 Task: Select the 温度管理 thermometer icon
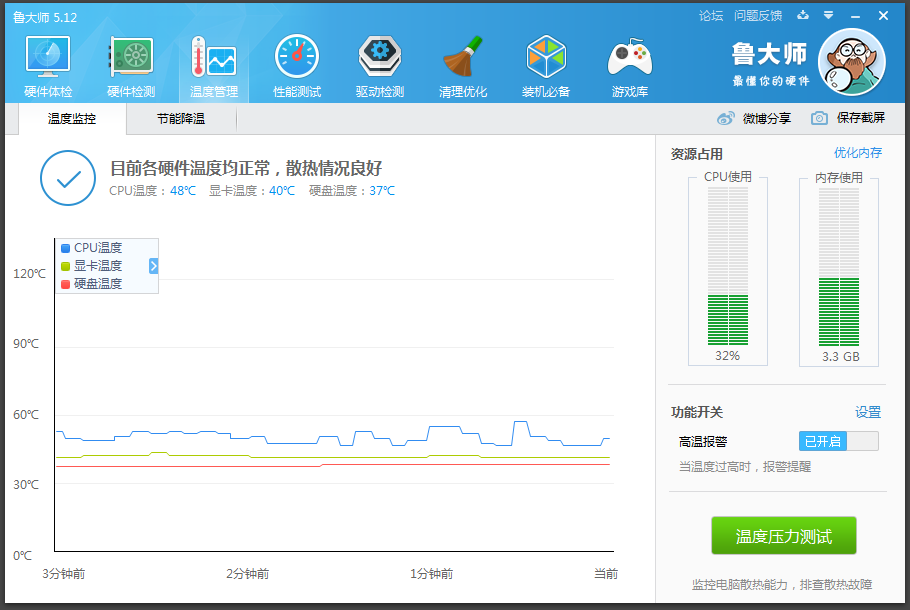pos(214,56)
